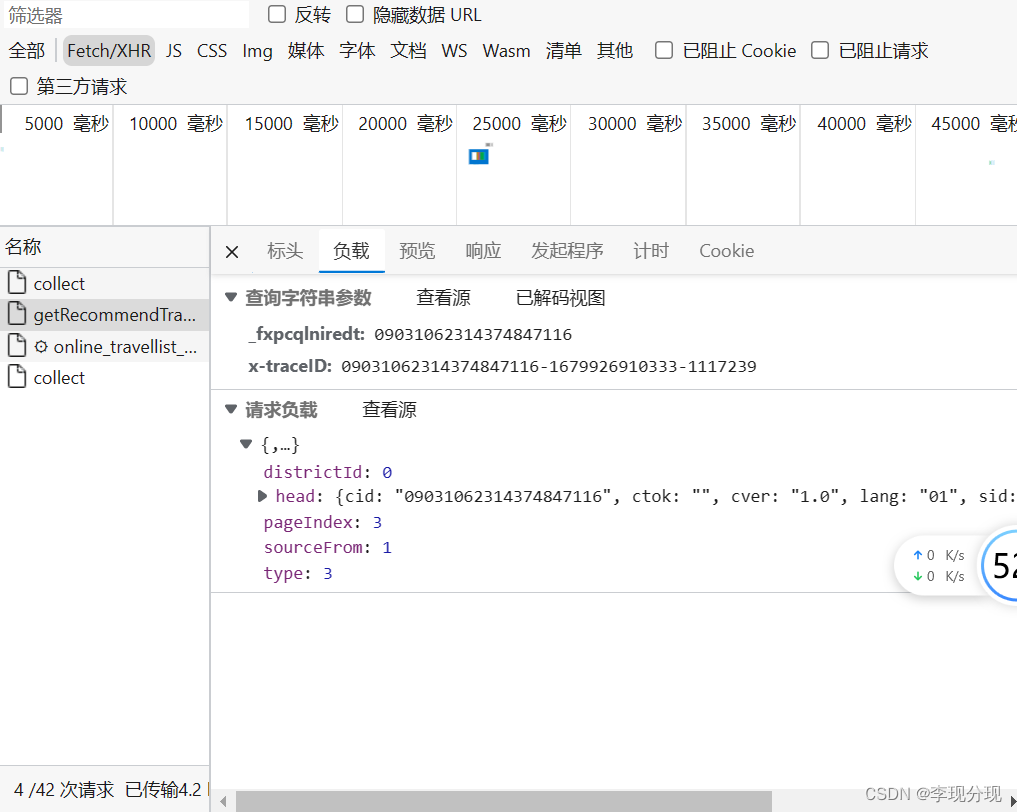Filter requests by 媒体
1017x812 pixels.
tap(306, 51)
